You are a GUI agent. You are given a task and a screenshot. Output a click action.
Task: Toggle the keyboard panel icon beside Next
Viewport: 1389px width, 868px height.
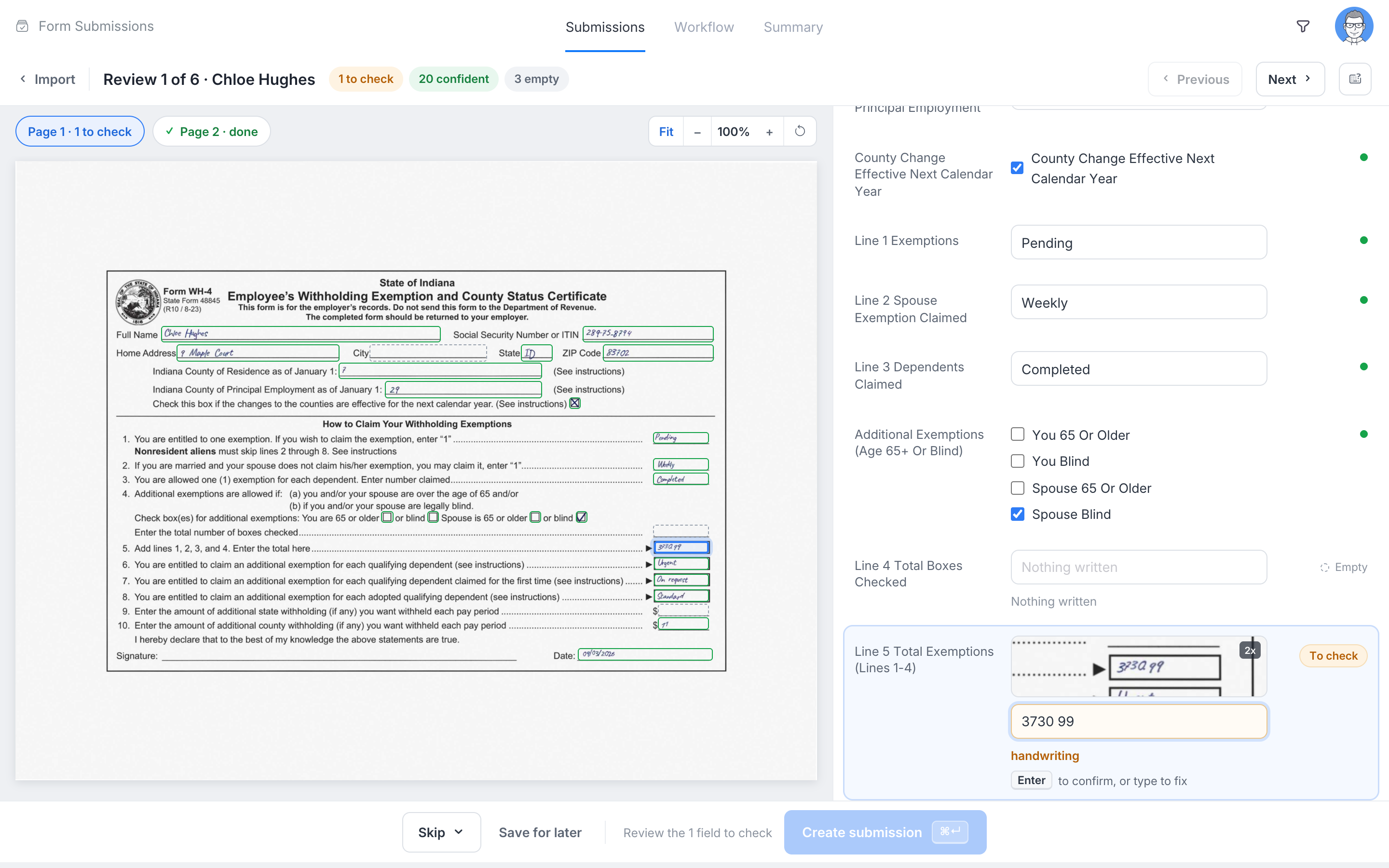coord(1355,79)
